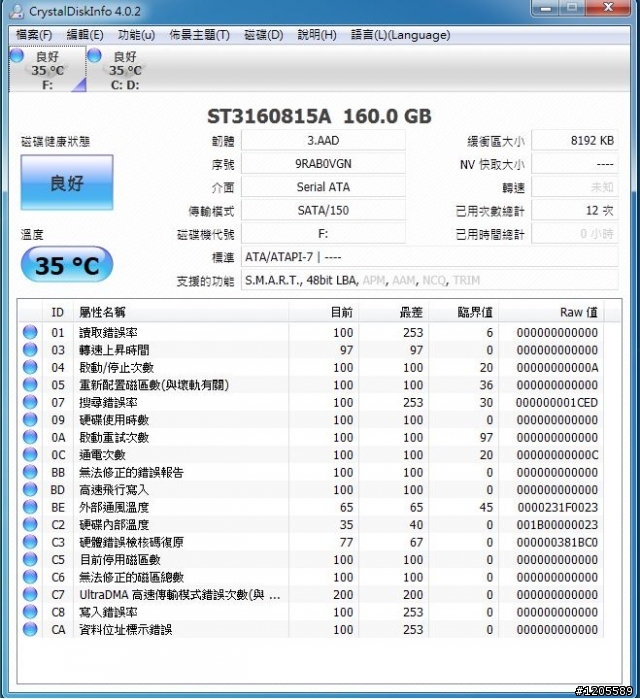
Task: Click status orb of attribute 0A 啟動重試次數
Action: (30, 437)
